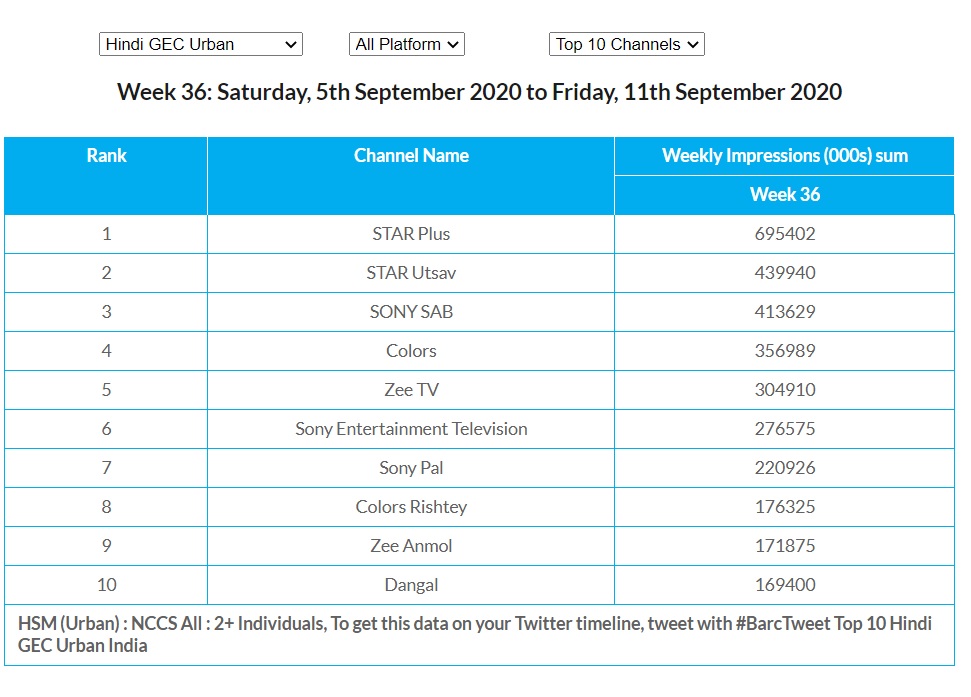
Task: Click Weekly Impressions (000s) sum header
Action: click(x=784, y=156)
